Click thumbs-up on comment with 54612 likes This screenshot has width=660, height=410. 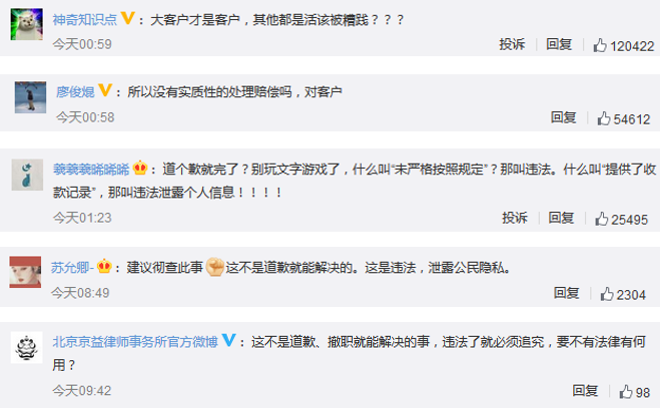coord(604,118)
